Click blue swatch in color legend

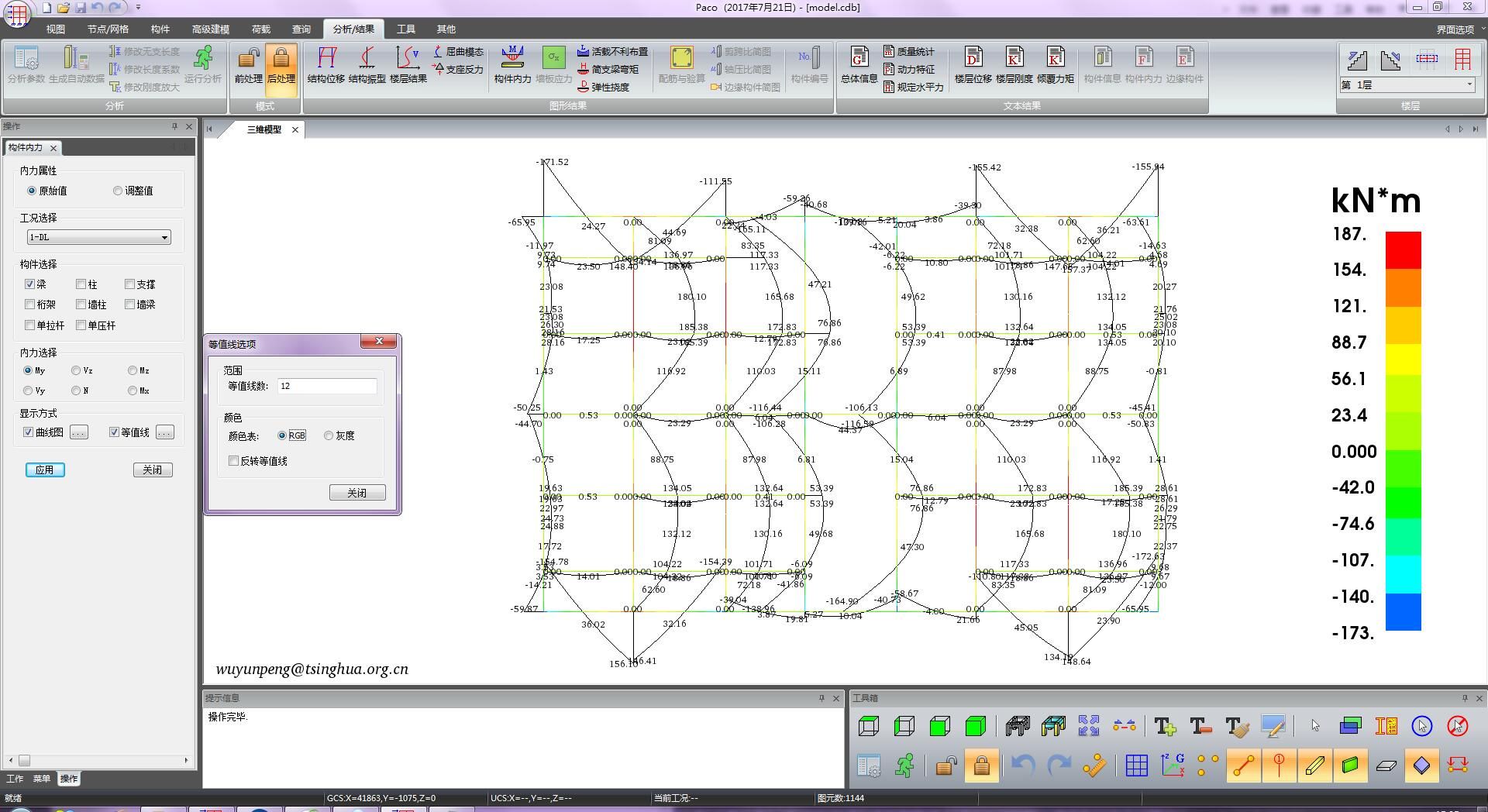click(x=1403, y=612)
